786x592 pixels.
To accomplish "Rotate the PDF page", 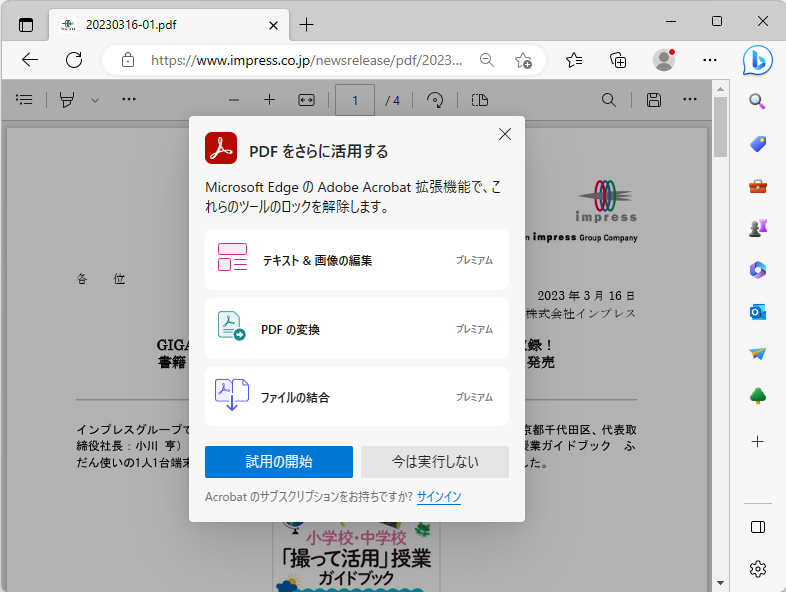I will [x=435, y=100].
